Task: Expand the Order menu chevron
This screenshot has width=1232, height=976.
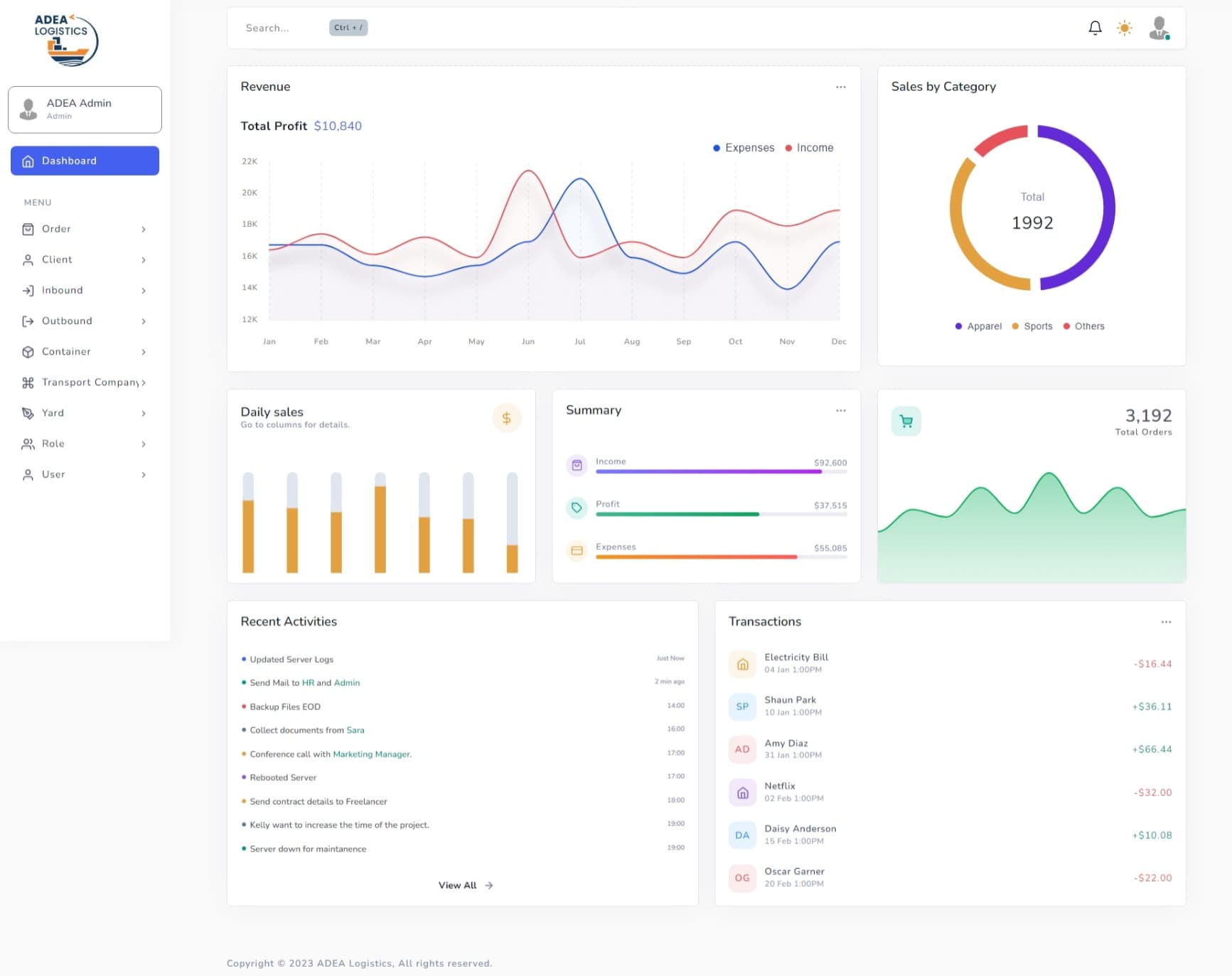Action: tap(144, 229)
